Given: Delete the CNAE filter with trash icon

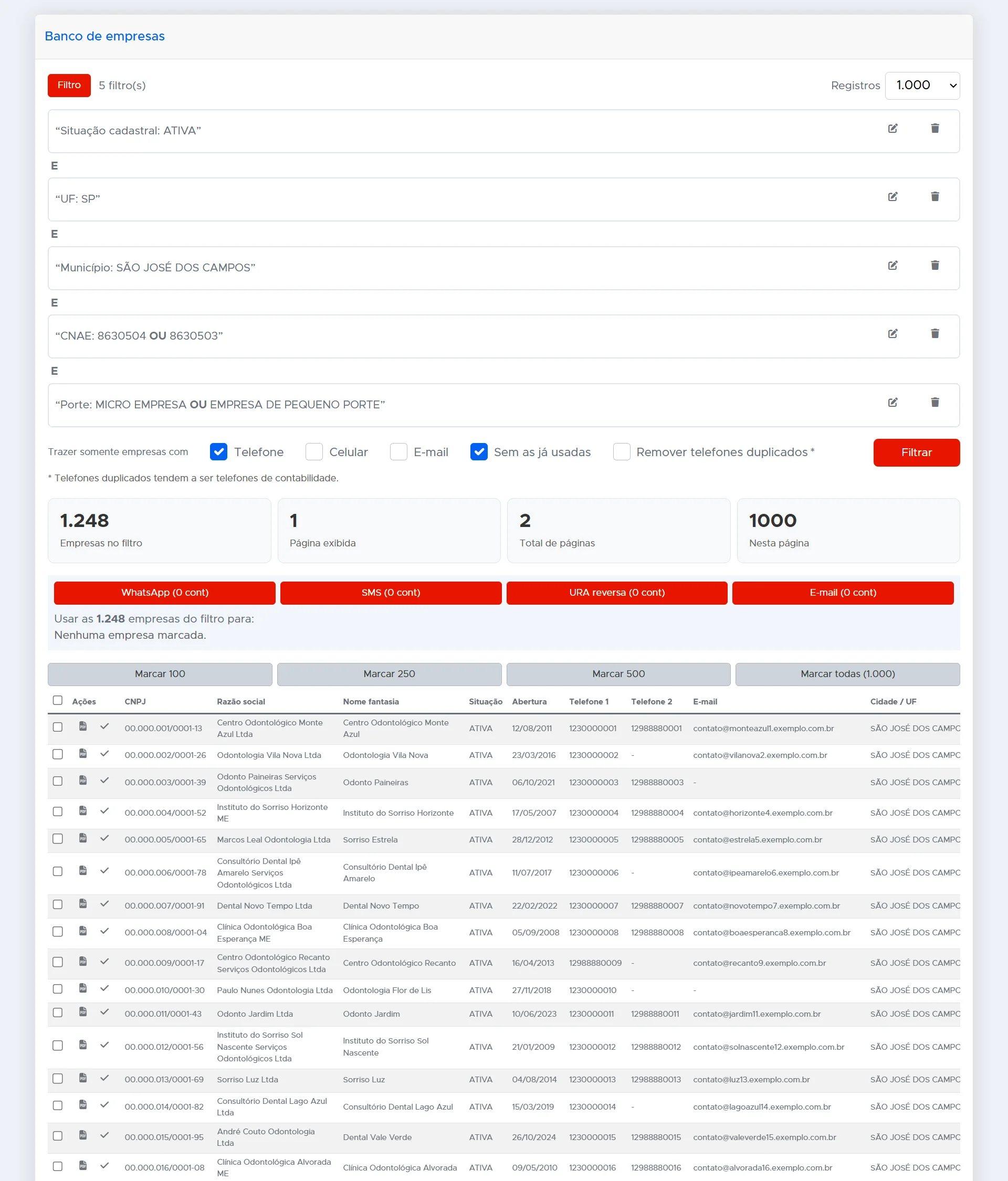Looking at the screenshot, I should 935,334.
